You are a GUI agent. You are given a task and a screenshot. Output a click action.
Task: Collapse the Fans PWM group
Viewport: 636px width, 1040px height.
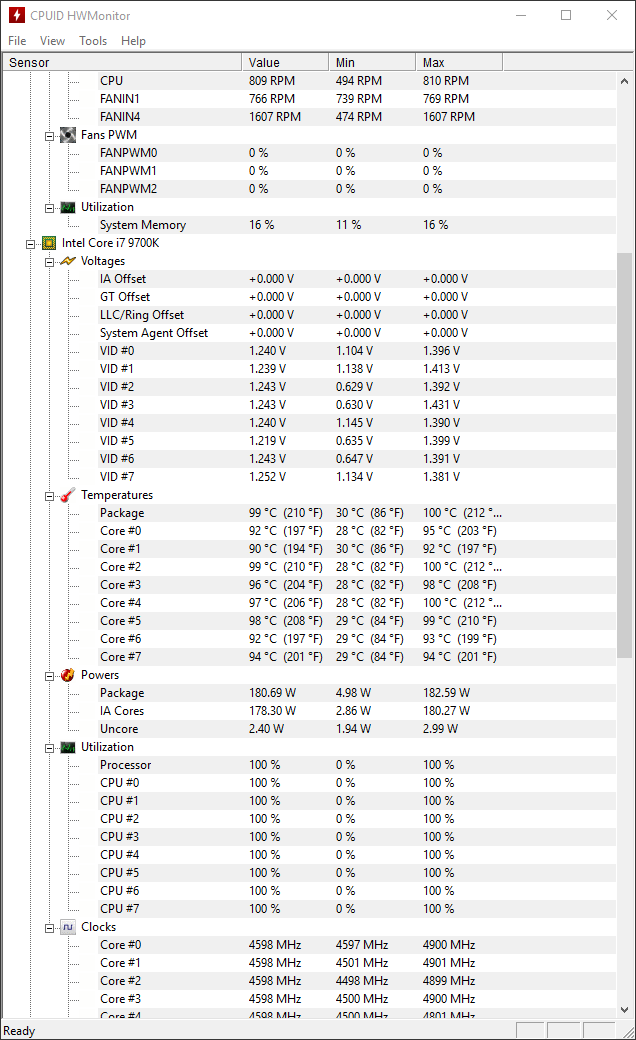click(x=49, y=136)
